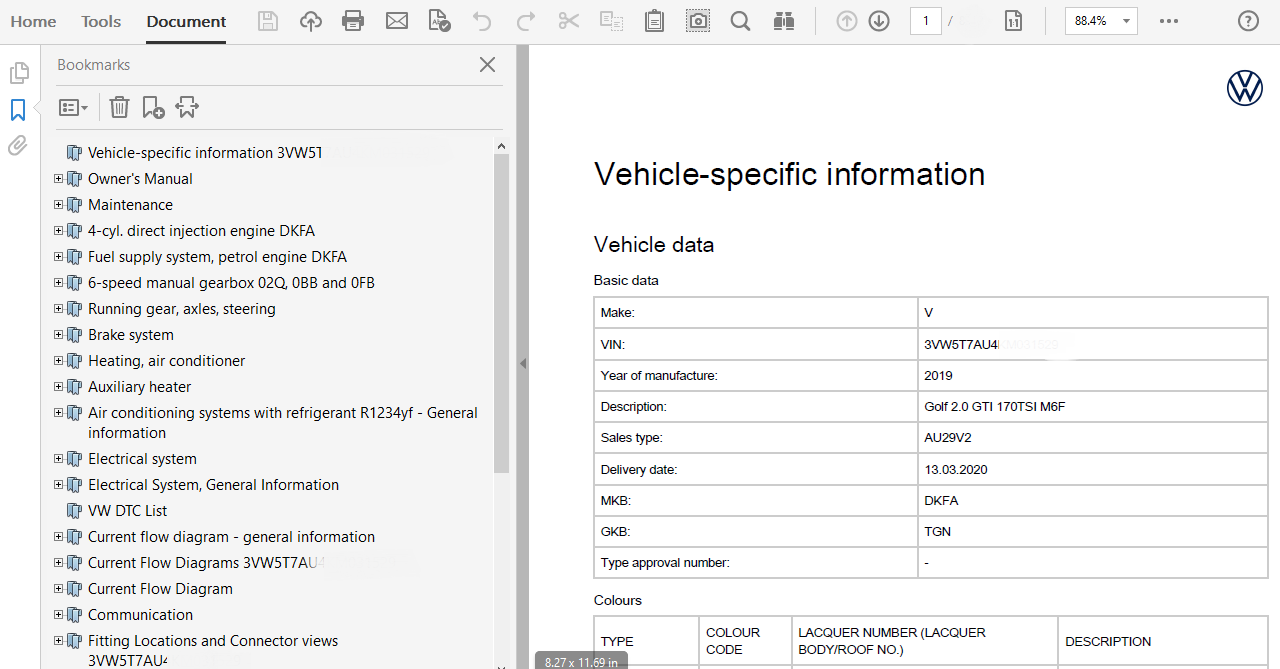Viewport: 1280px width, 669px height.
Task: Print the document
Action: pos(353,20)
